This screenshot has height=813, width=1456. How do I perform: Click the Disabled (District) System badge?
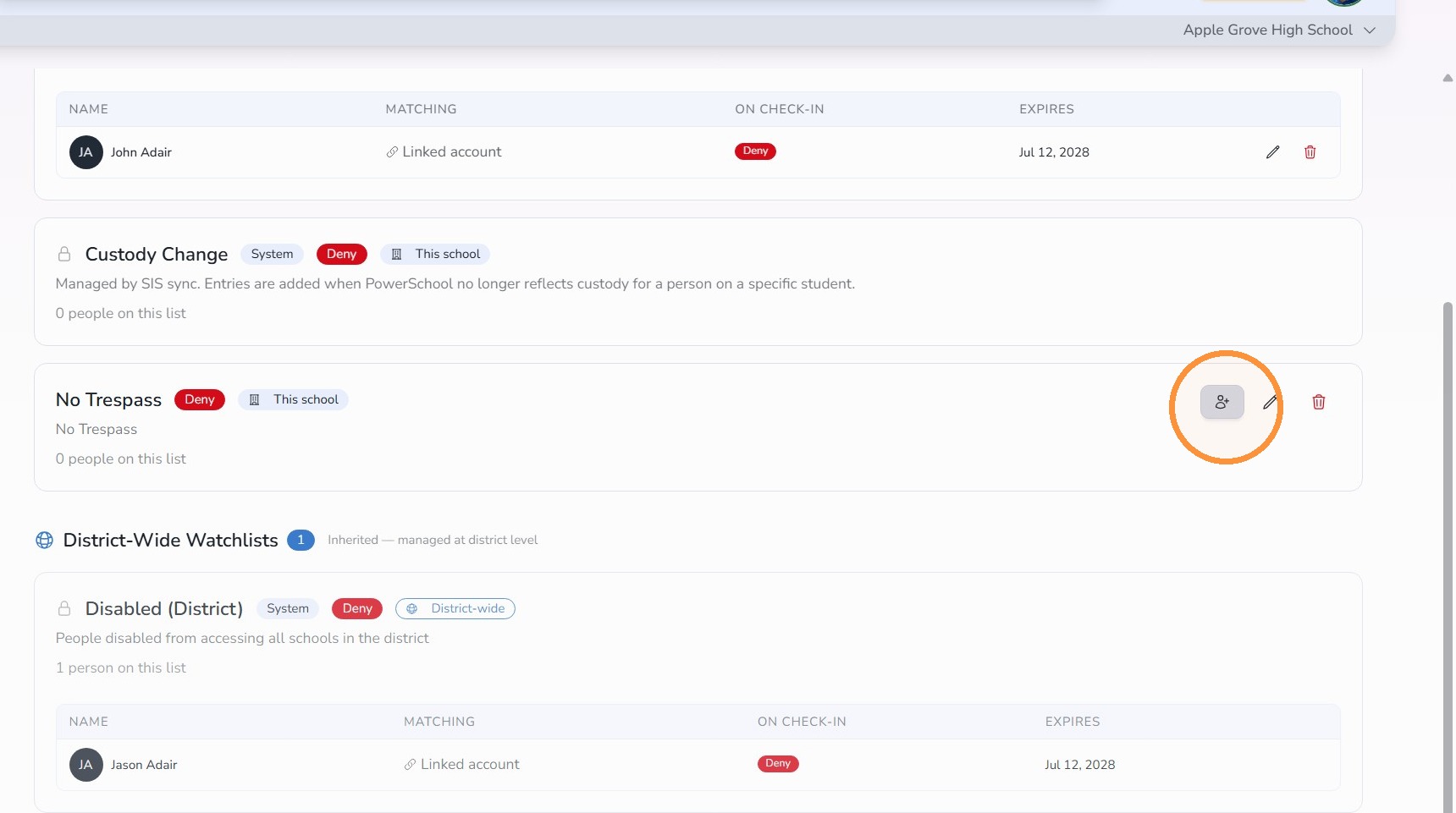click(x=288, y=608)
